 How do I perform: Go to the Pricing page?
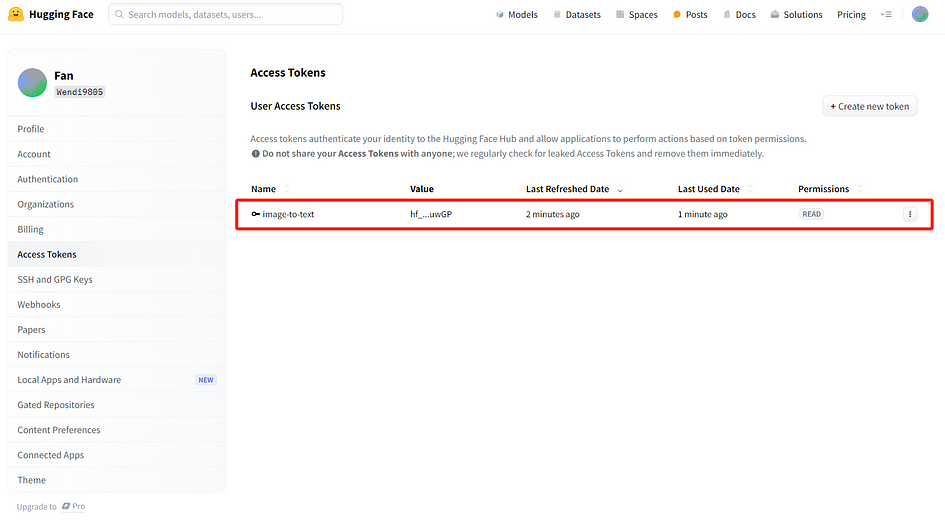point(851,14)
